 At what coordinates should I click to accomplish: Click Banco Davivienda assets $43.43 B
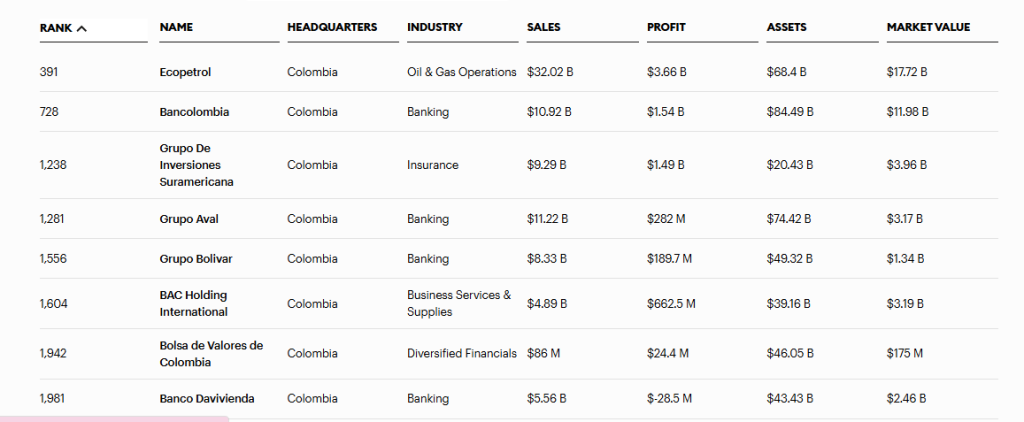click(x=790, y=399)
